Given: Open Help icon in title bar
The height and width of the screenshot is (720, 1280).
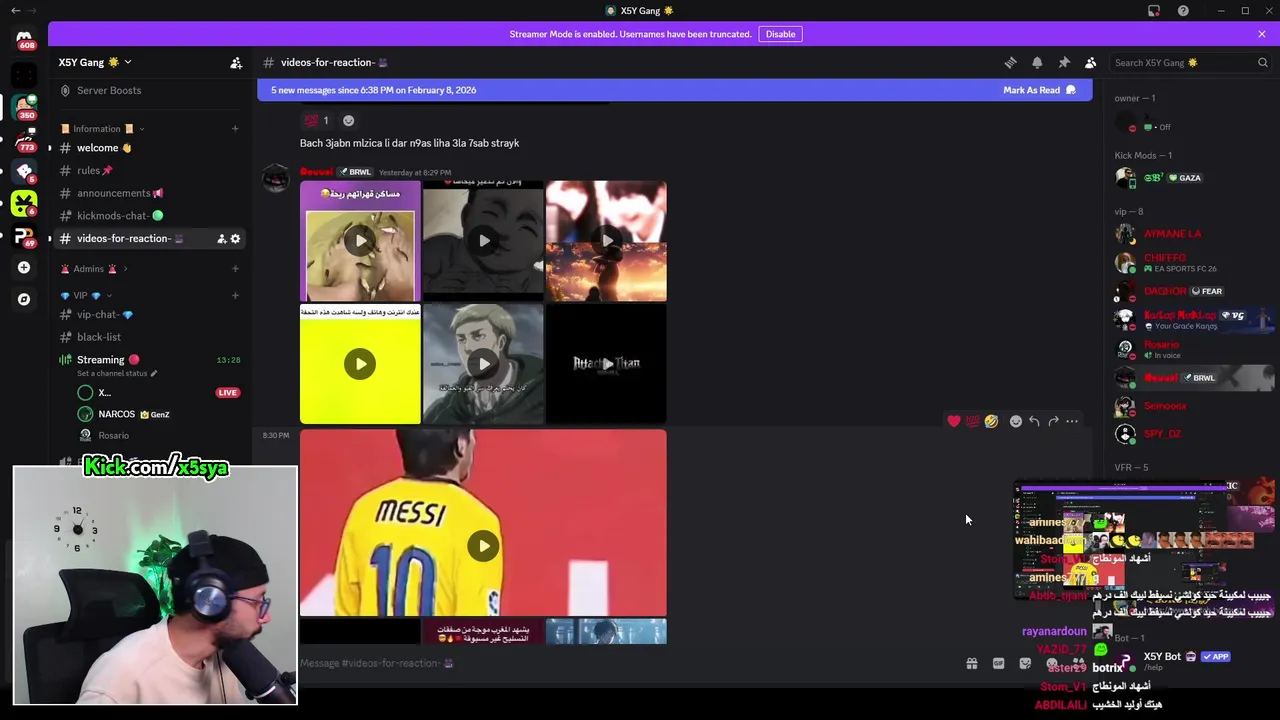Looking at the screenshot, I should (x=1183, y=10).
